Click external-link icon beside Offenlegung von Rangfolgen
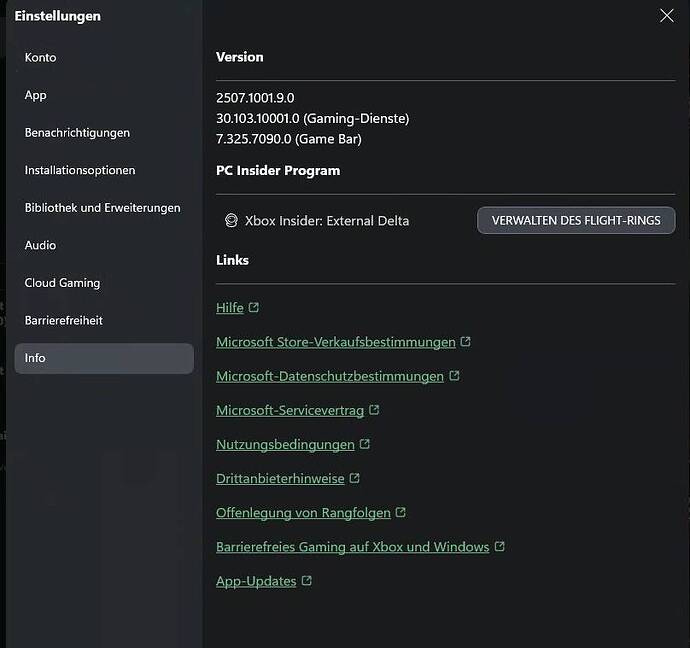The image size is (690, 648). 400,513
